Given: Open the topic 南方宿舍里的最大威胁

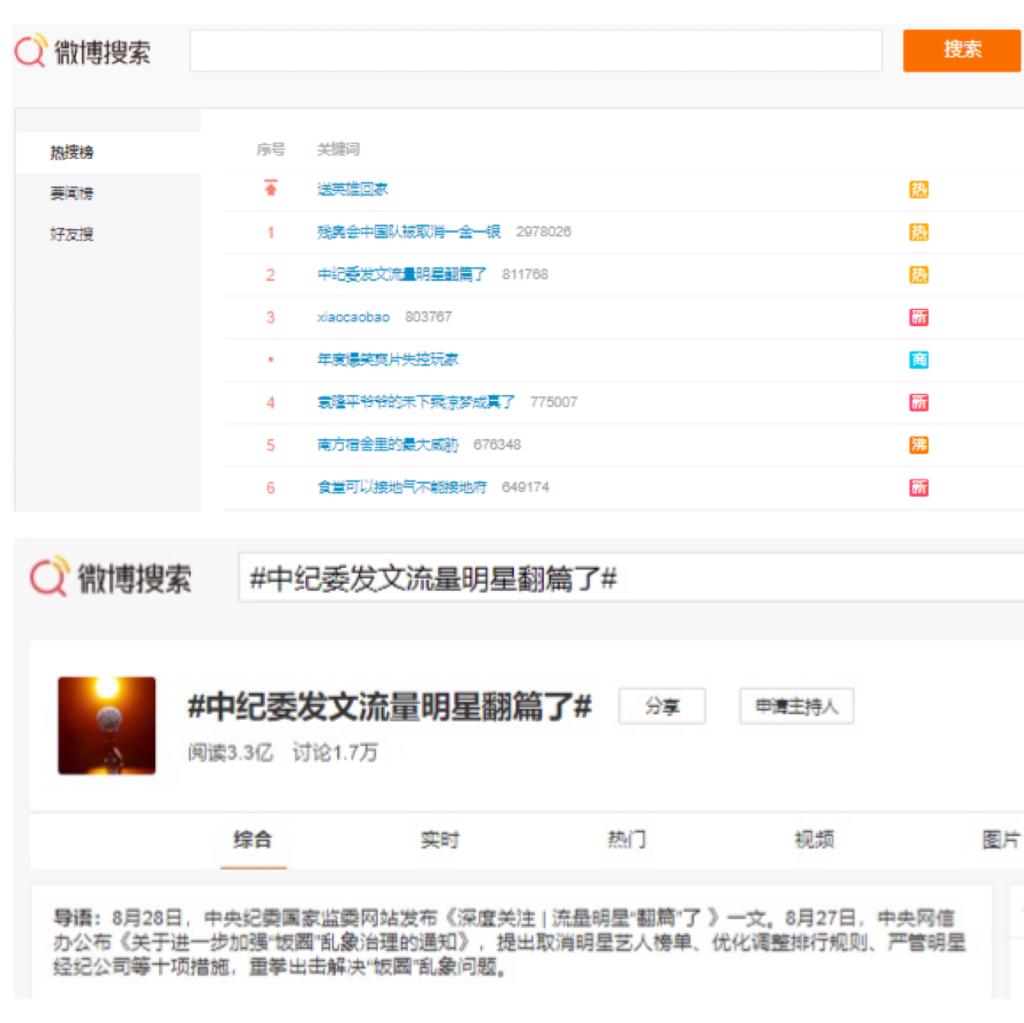Looking at the screenshot, I should (387, 445).
